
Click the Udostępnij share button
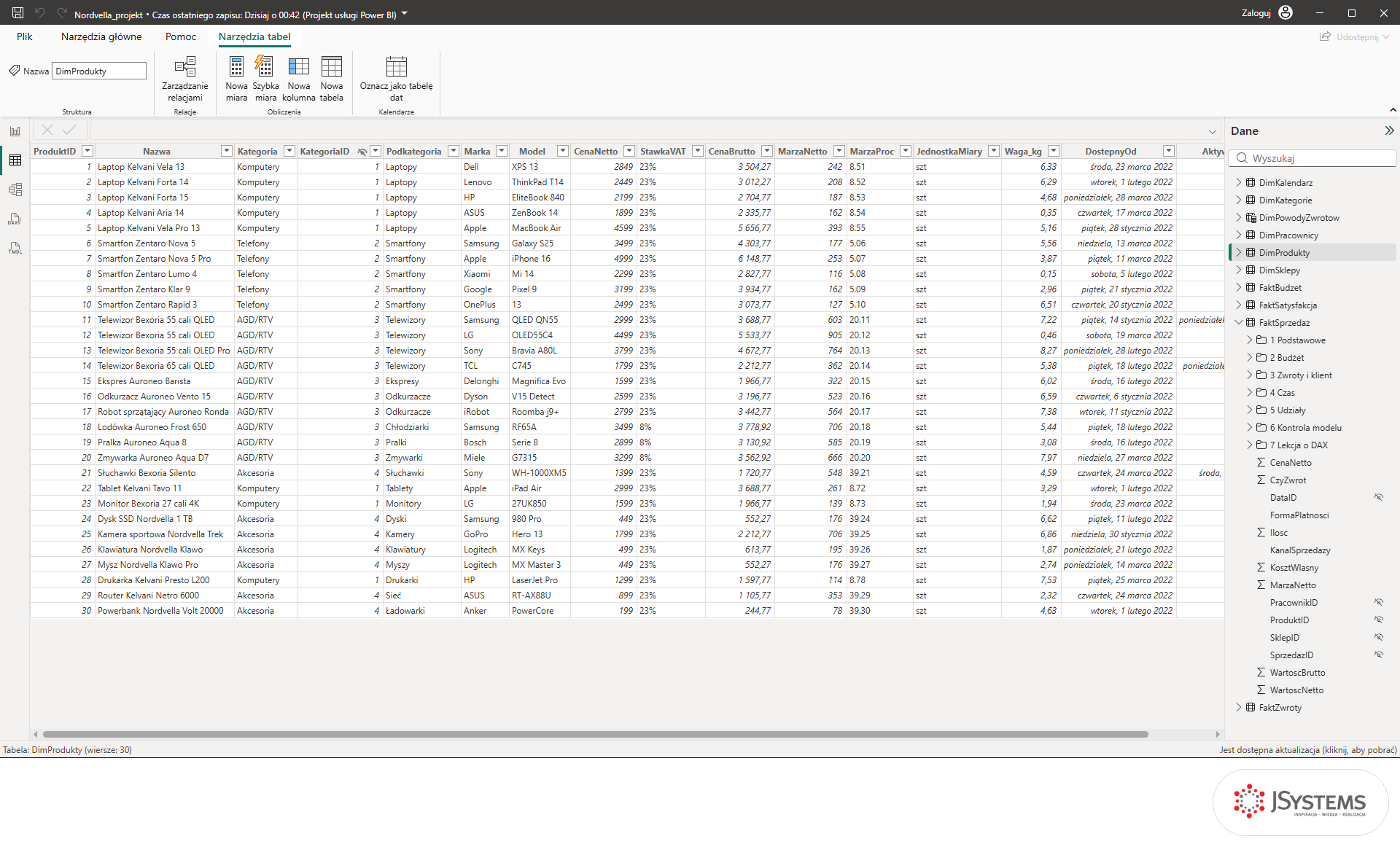1354,36
